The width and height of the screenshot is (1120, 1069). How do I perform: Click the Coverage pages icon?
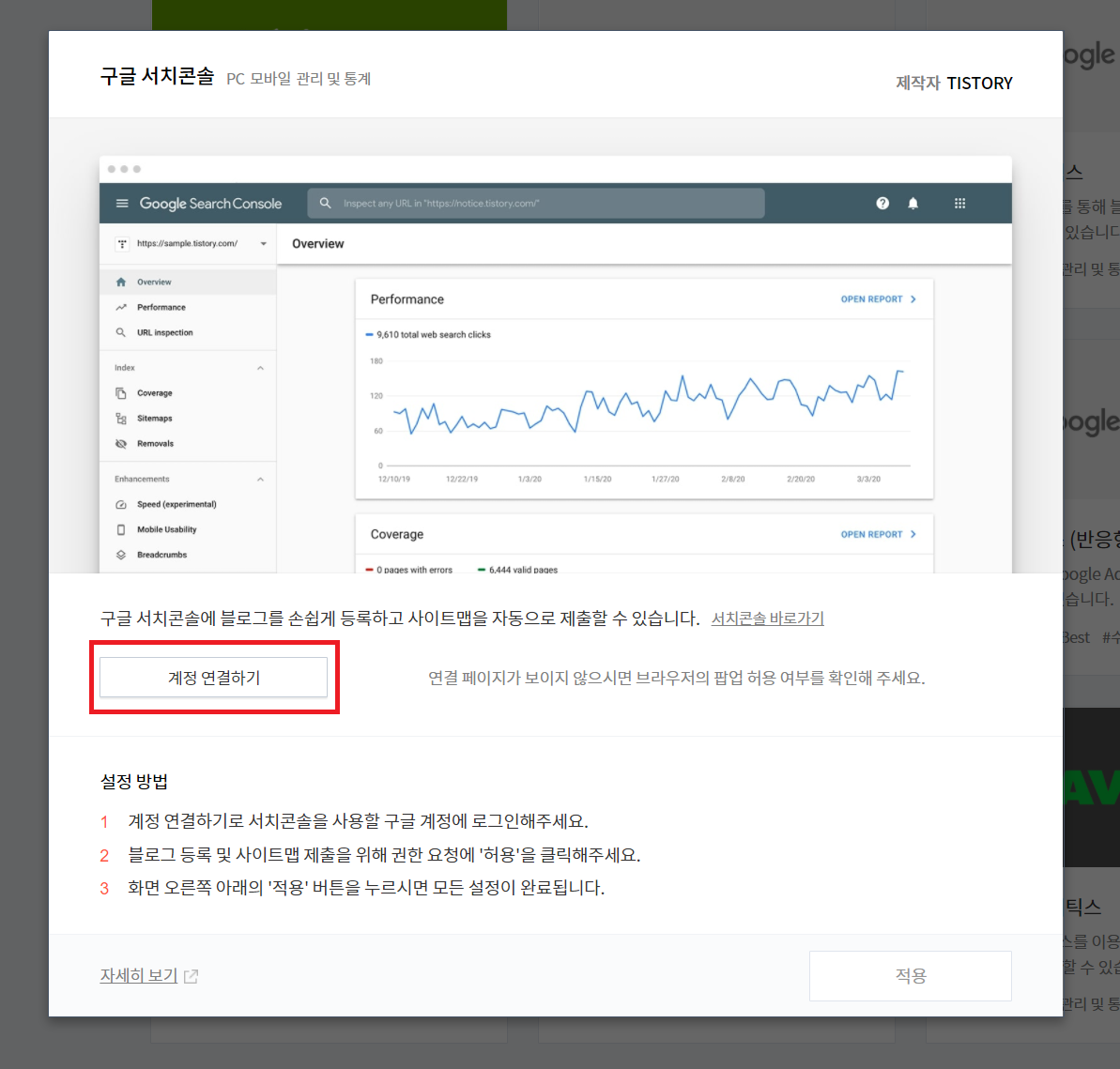pos(121,393)
